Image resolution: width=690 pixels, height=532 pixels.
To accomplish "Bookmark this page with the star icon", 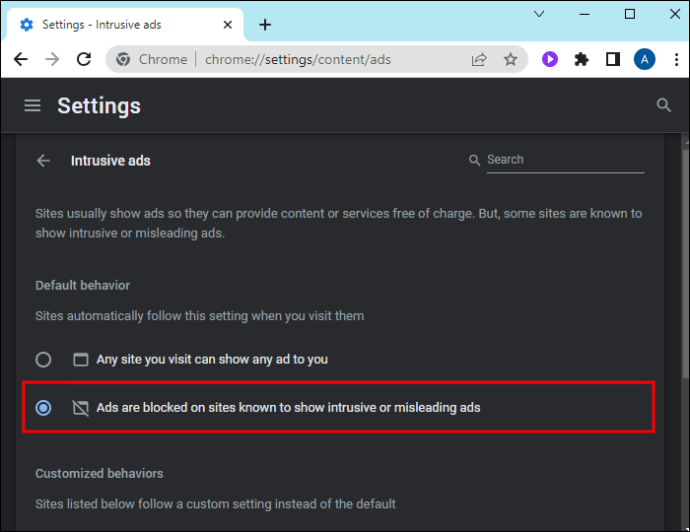I will click(511, 60).
